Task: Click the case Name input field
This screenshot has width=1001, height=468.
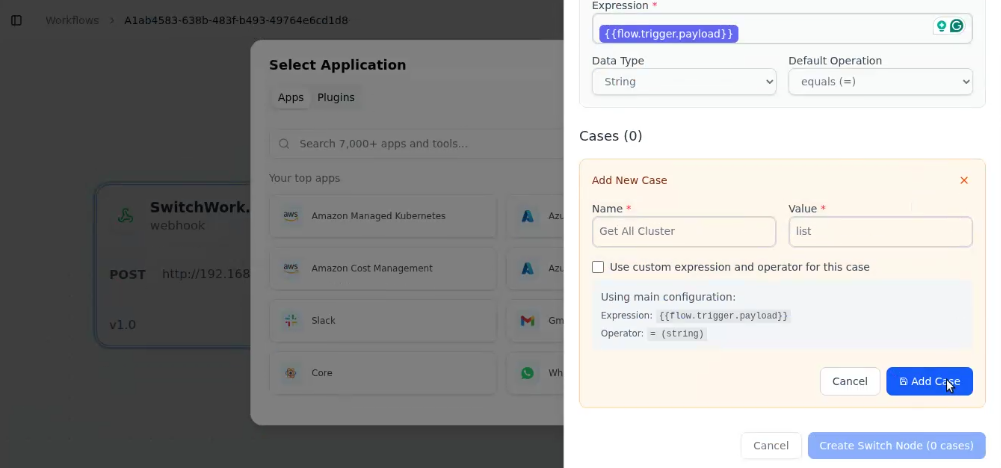Action: (684, 231)
